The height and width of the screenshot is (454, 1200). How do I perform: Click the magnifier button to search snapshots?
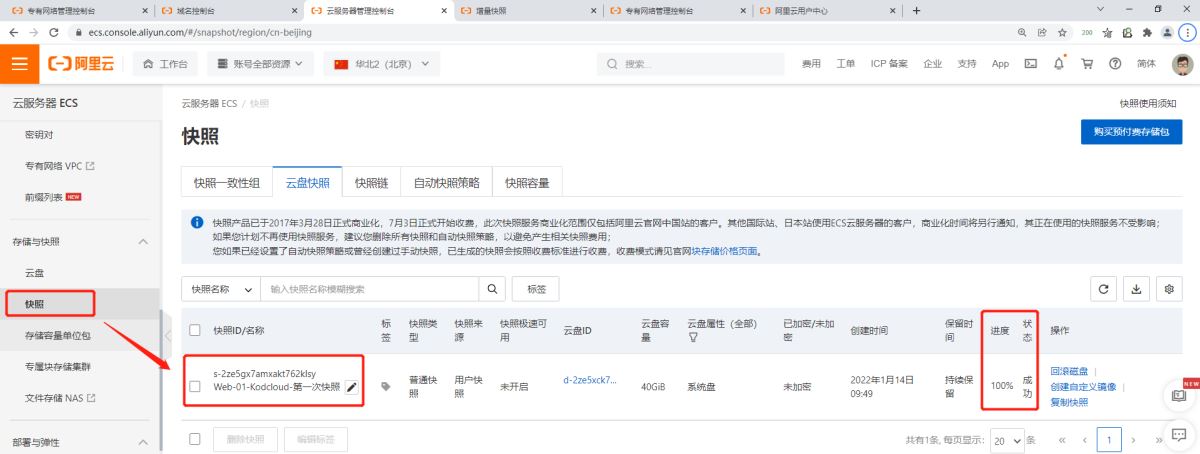pos(492,289)
